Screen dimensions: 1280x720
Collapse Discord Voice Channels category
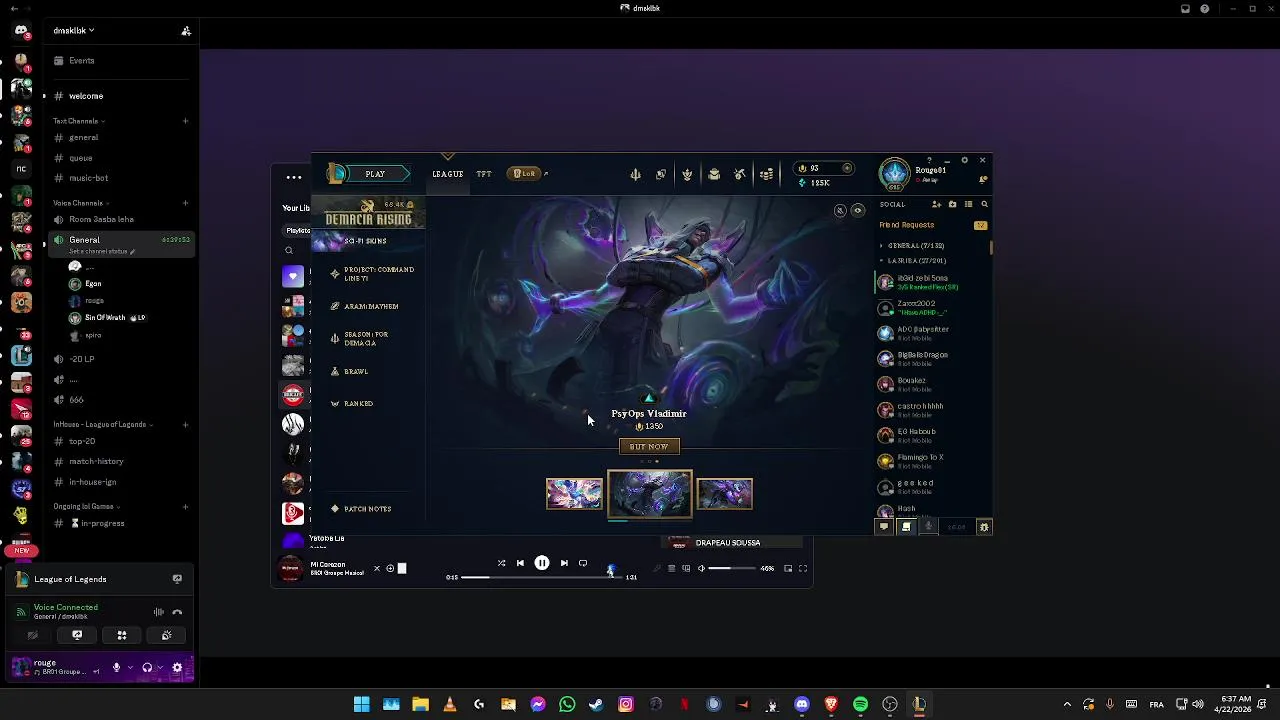[x=81, y=203]
